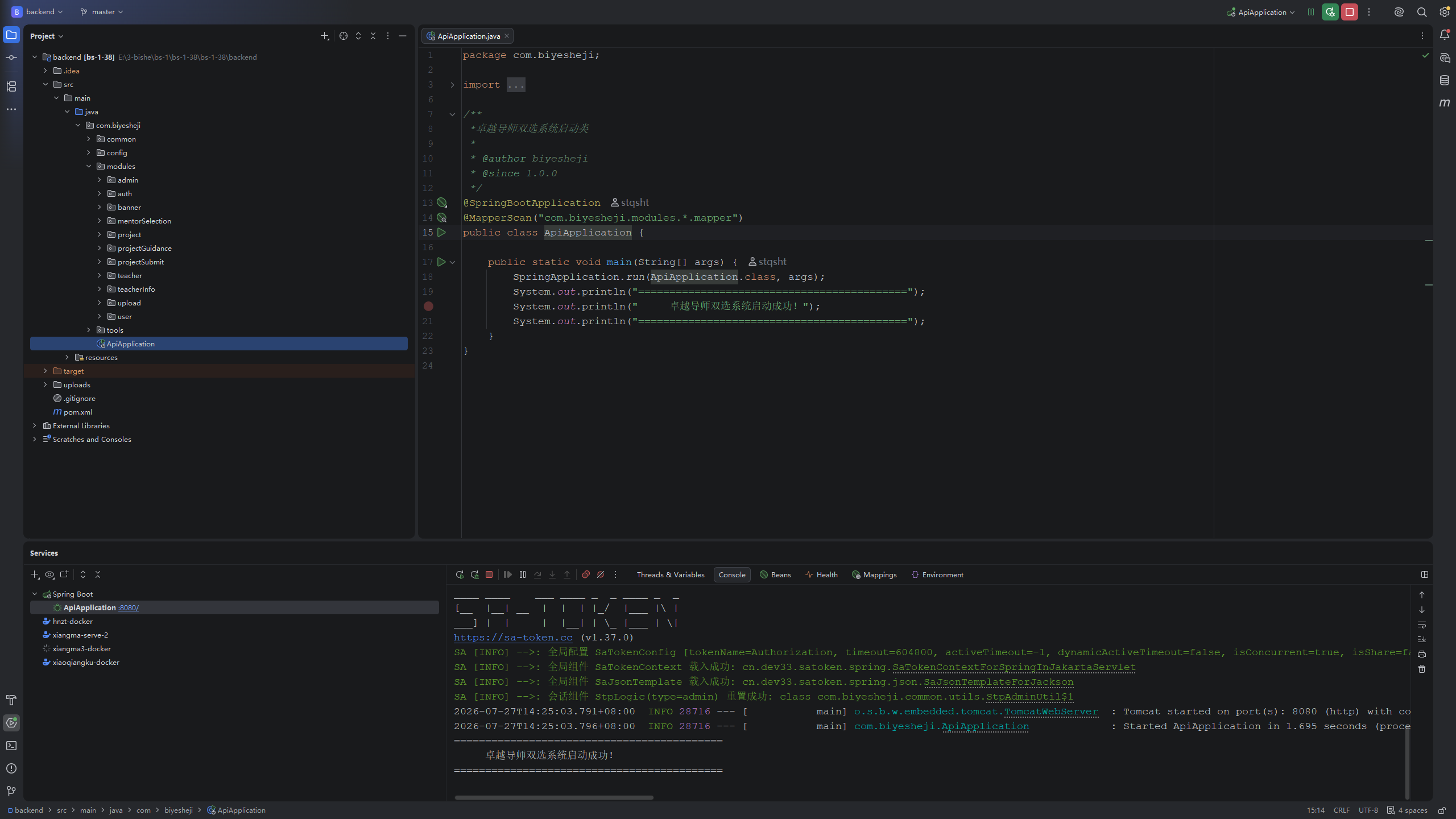The width and height of the screenshot is (1456, 819).
Task: Toggle the Services view-options eye icon
Action: click(x=49, y=575)
